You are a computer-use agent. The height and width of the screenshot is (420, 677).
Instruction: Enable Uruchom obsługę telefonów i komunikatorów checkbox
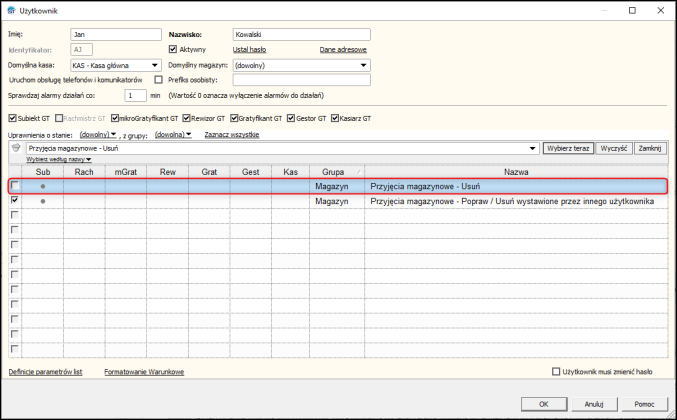pos(158,80)
